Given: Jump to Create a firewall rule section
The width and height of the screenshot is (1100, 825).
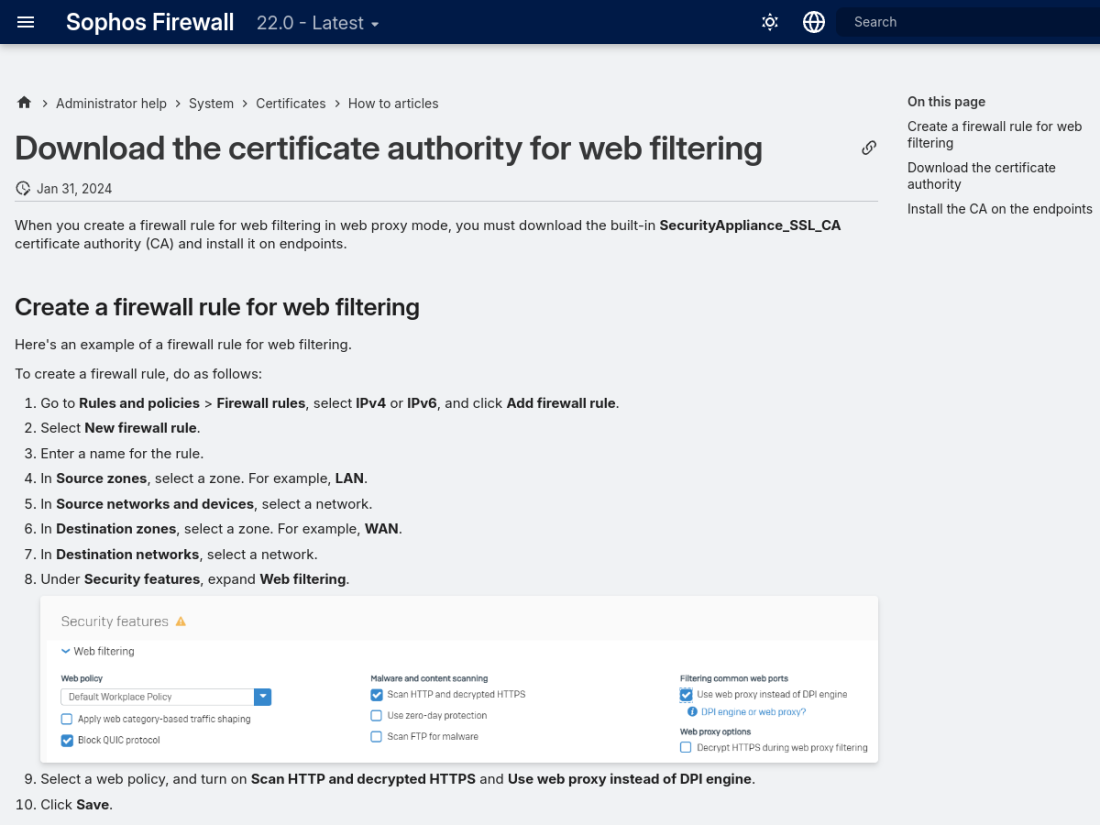Looking at the screenshot, I should (x=994, y=135).
